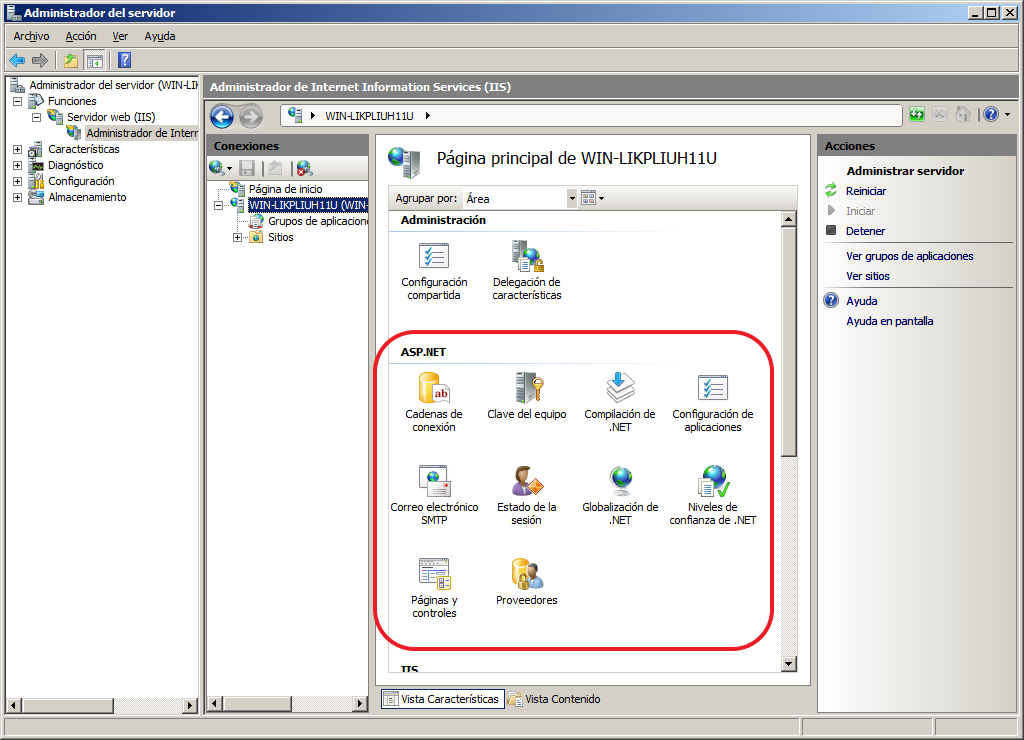Screen dimensions: 1024x740
Task: Open the Acción menu
Action: point(80,36)
